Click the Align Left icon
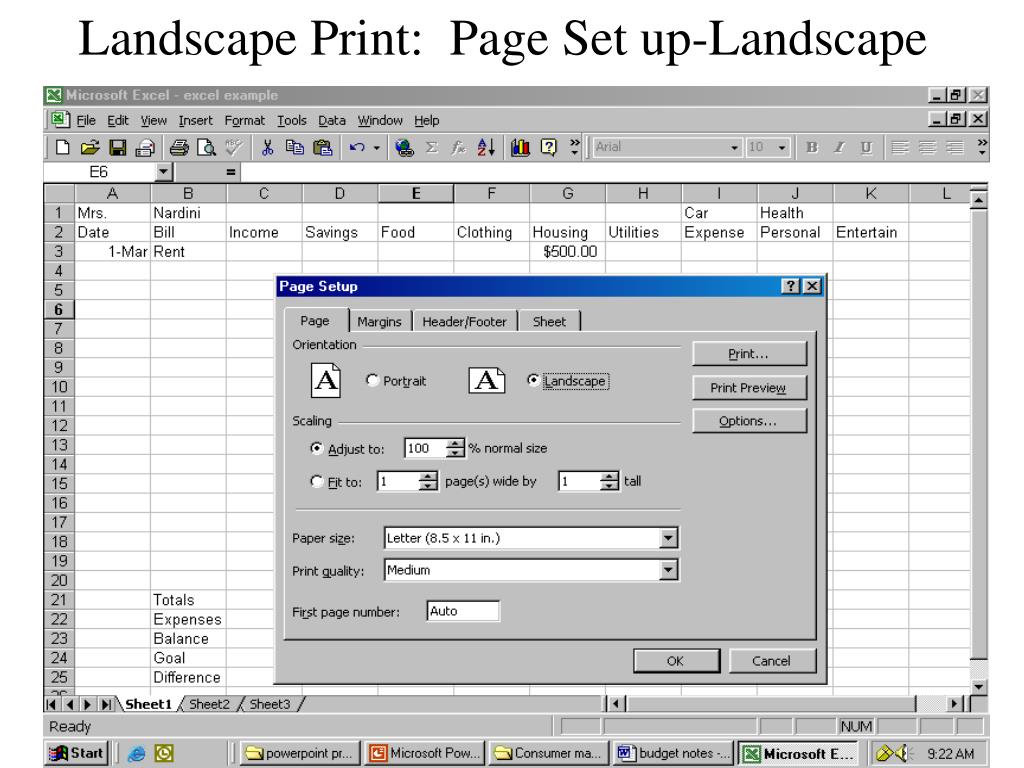1024x768 pixels. [x=899, y=148]
